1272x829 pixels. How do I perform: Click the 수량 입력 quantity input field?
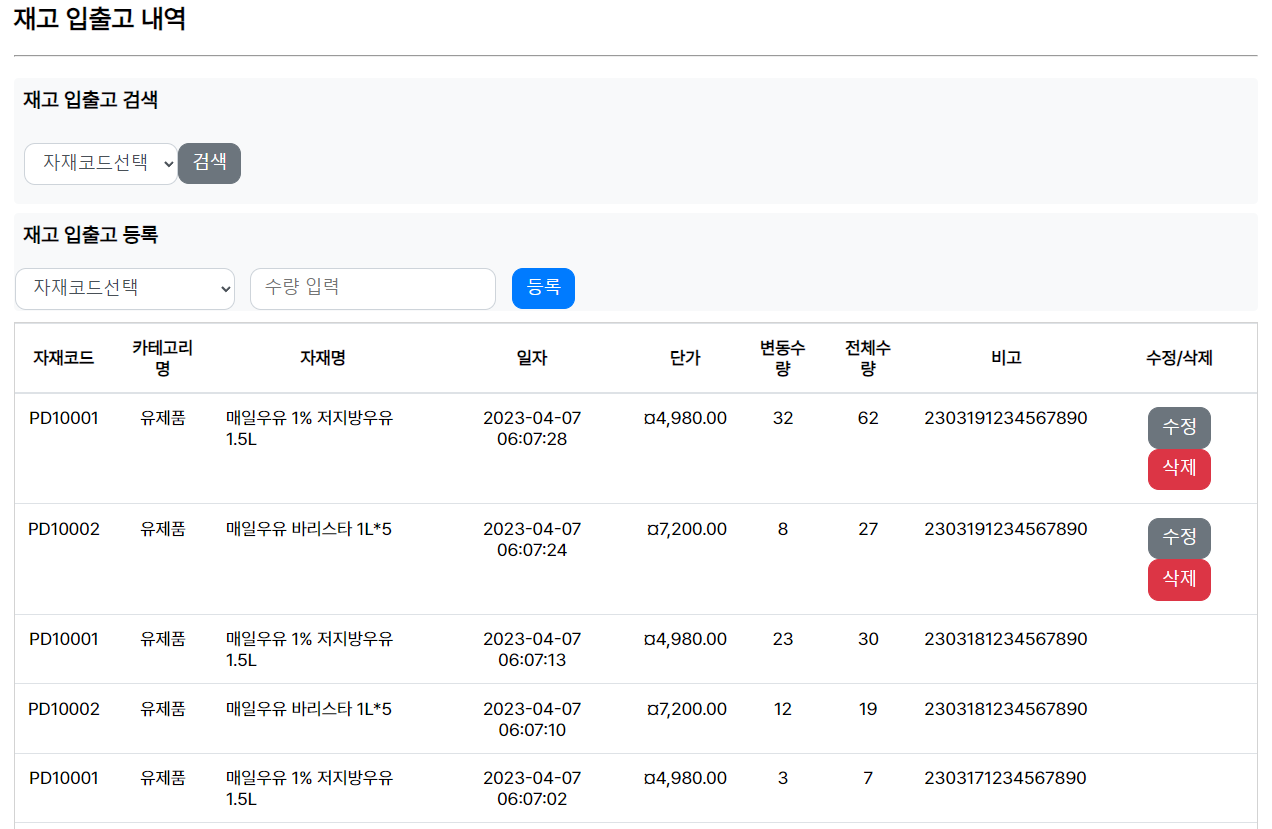pyautogui.click(x=372, y=288)
